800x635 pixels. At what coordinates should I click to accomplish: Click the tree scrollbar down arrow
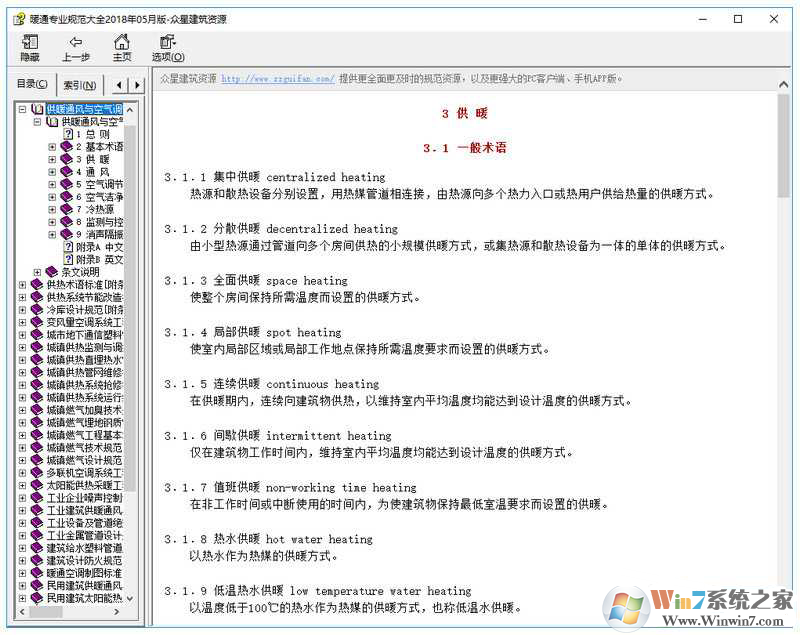point(130,598)
